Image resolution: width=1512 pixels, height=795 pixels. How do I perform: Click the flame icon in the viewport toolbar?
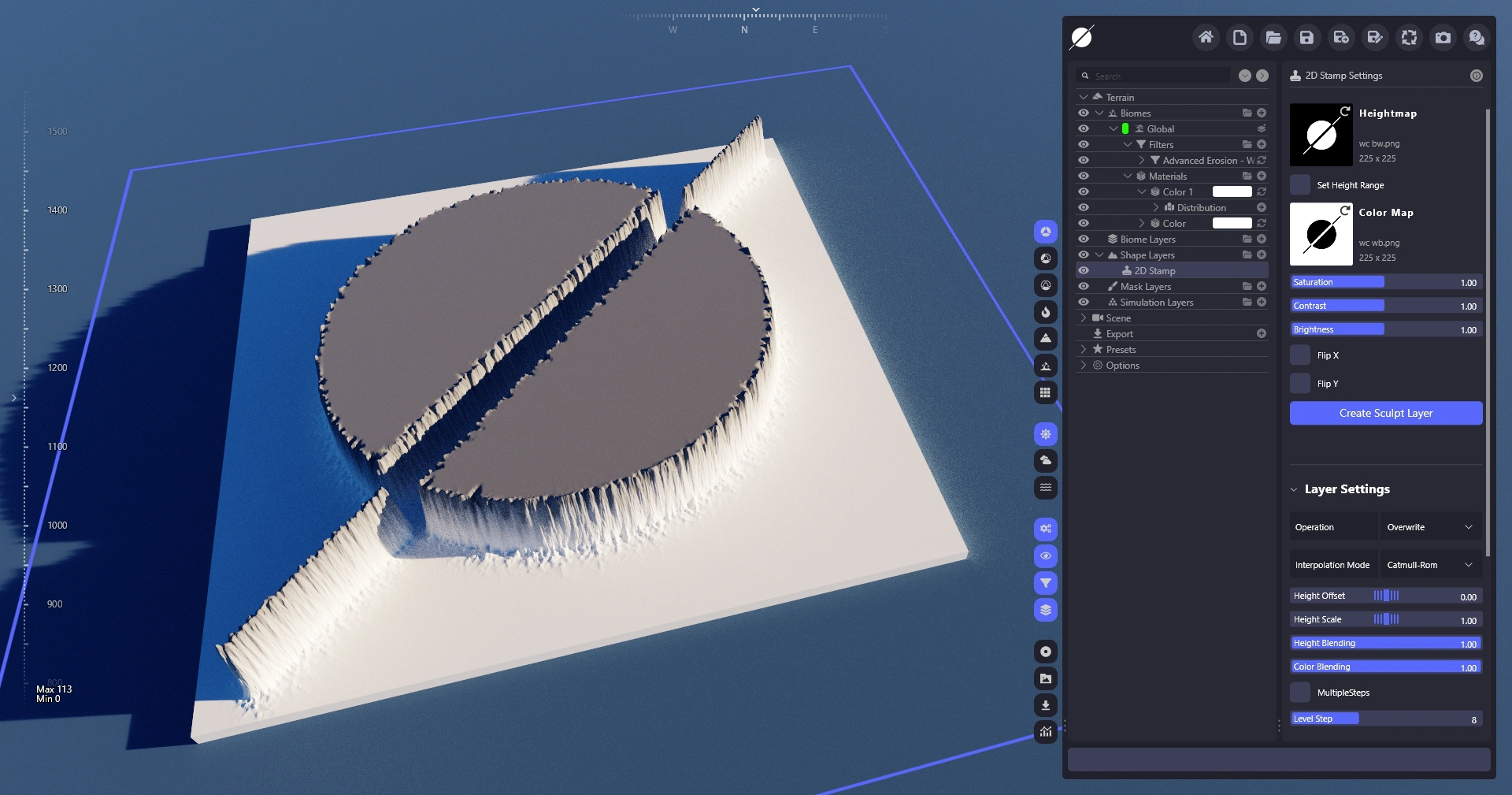point(1046,312)
